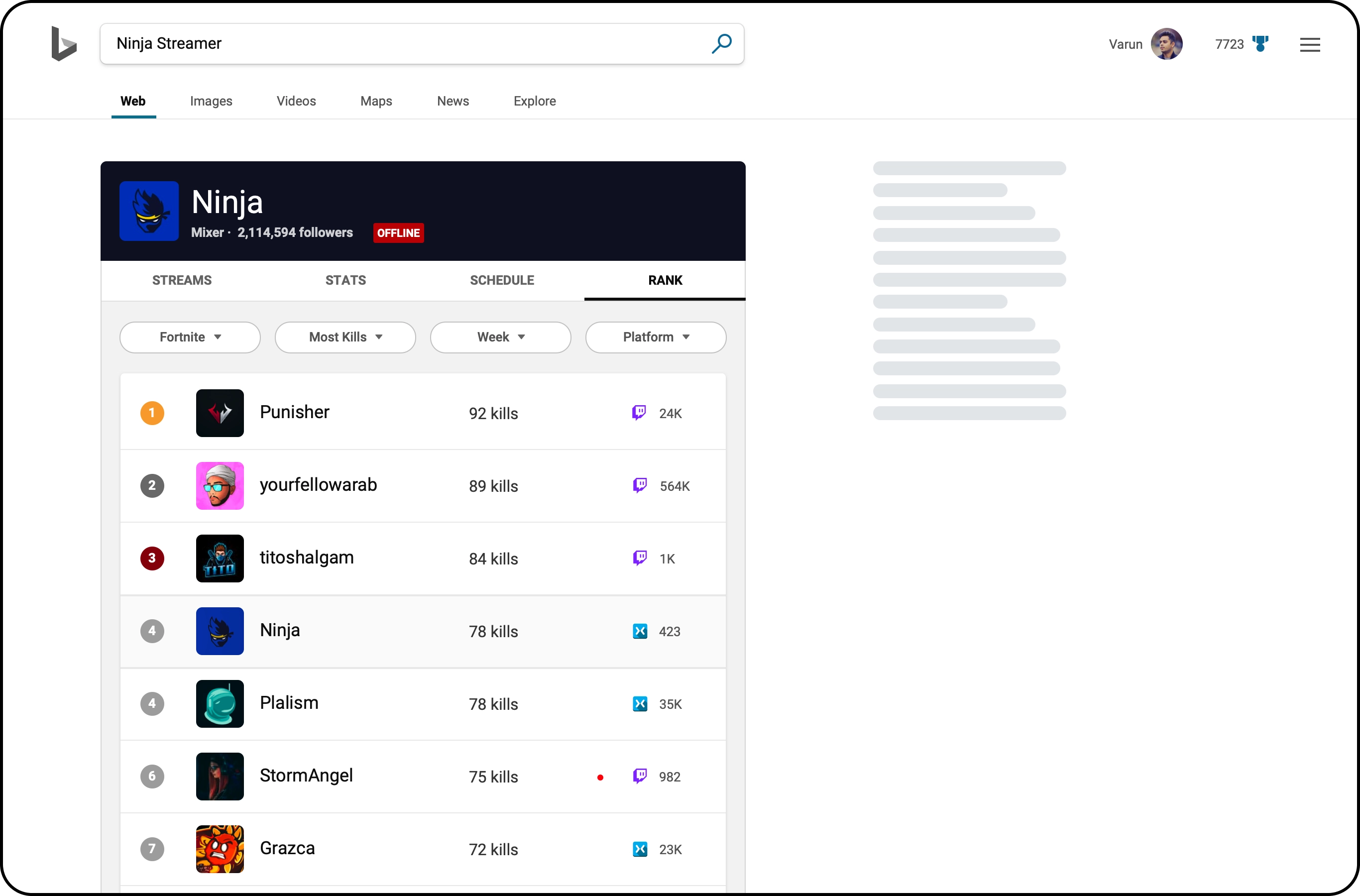The width and height of the screenshot is (1360, 896).
Task: Click Grazca's avatar image
Action: [x=220, y=849]
